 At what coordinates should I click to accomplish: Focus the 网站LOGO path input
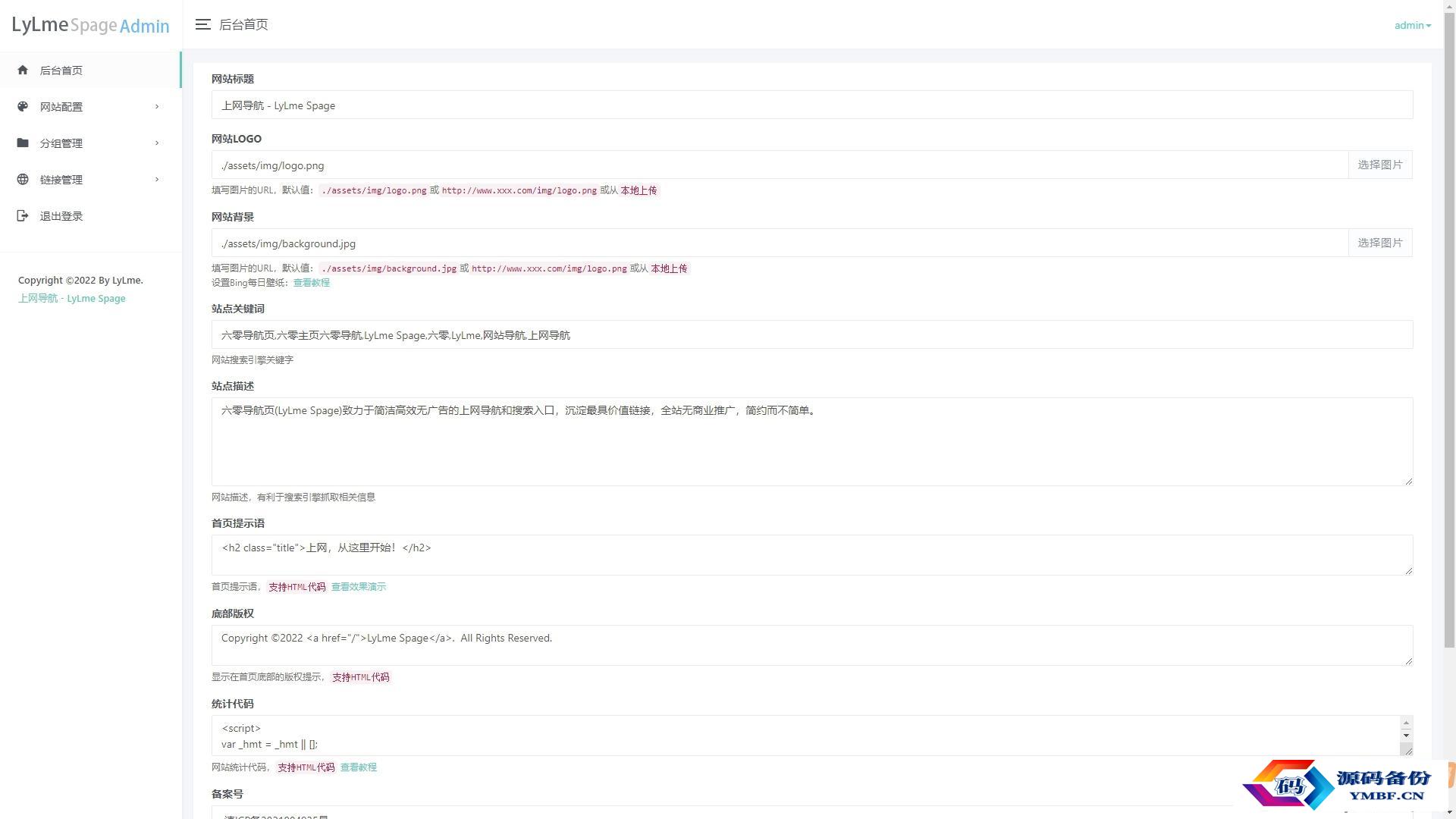pos(780,165)
